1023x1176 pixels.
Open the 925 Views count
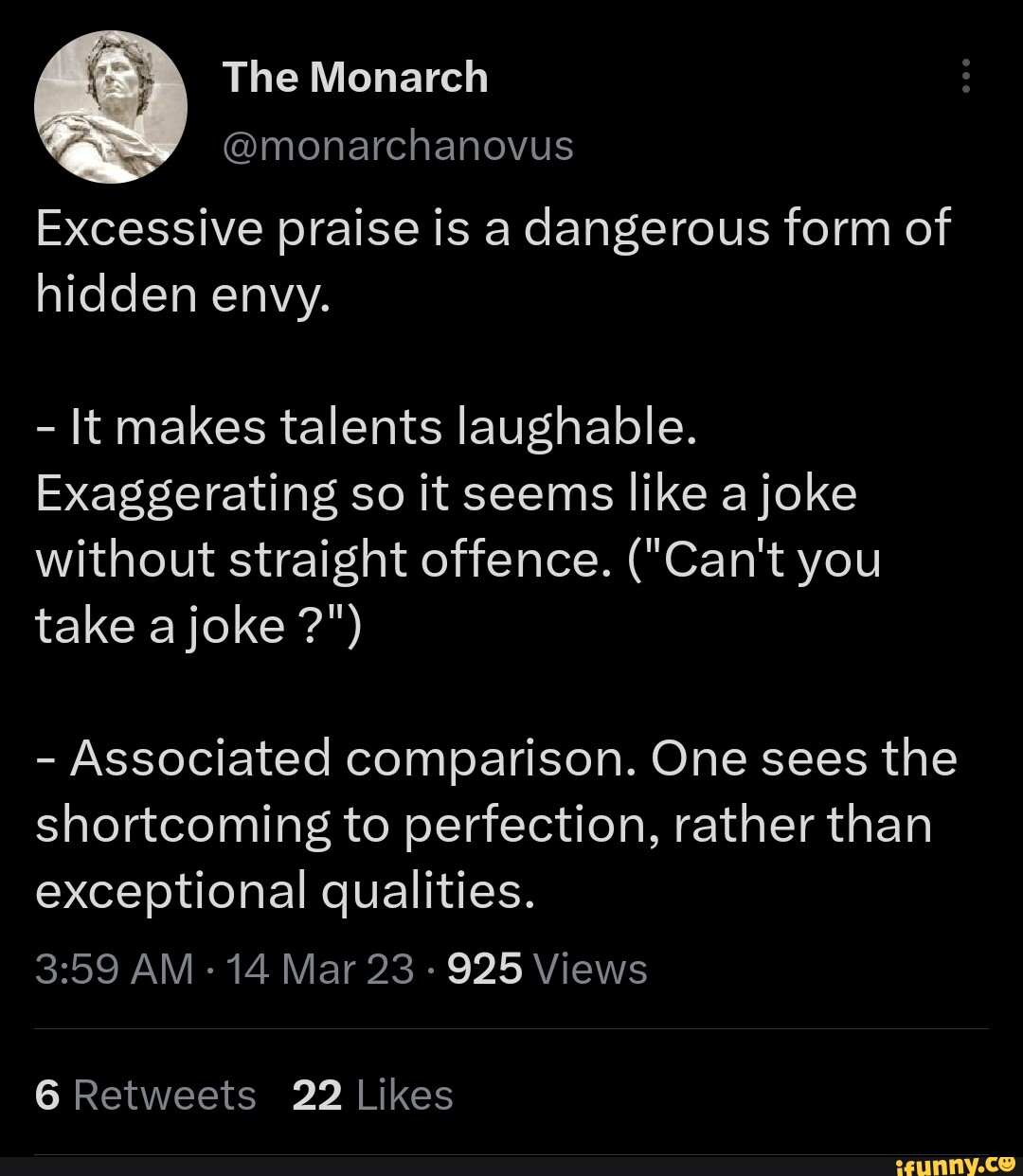(547, 969)
